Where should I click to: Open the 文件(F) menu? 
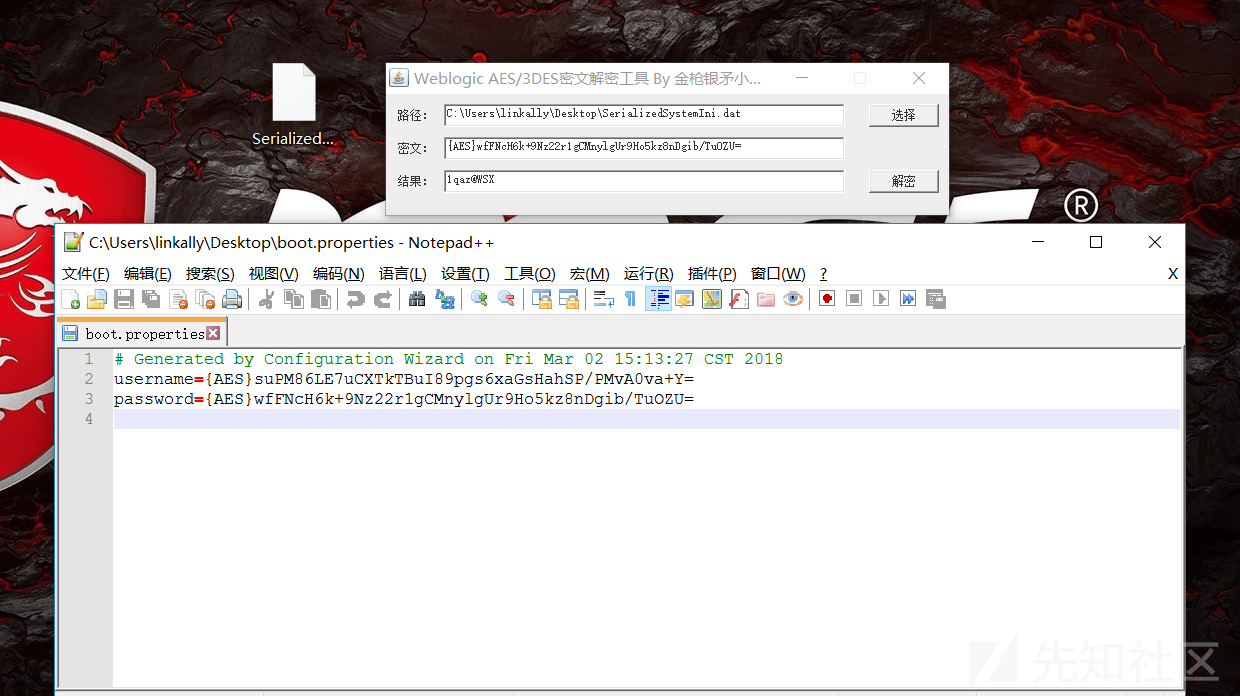[x=86, y=274]
